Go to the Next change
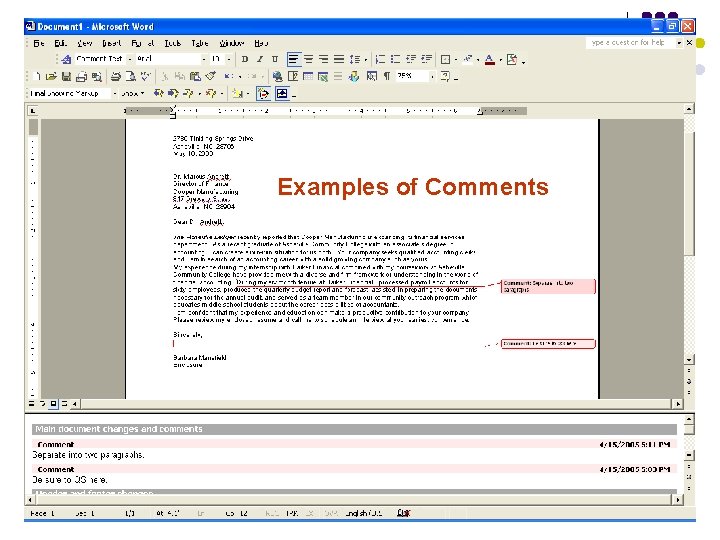 point(173,94)
